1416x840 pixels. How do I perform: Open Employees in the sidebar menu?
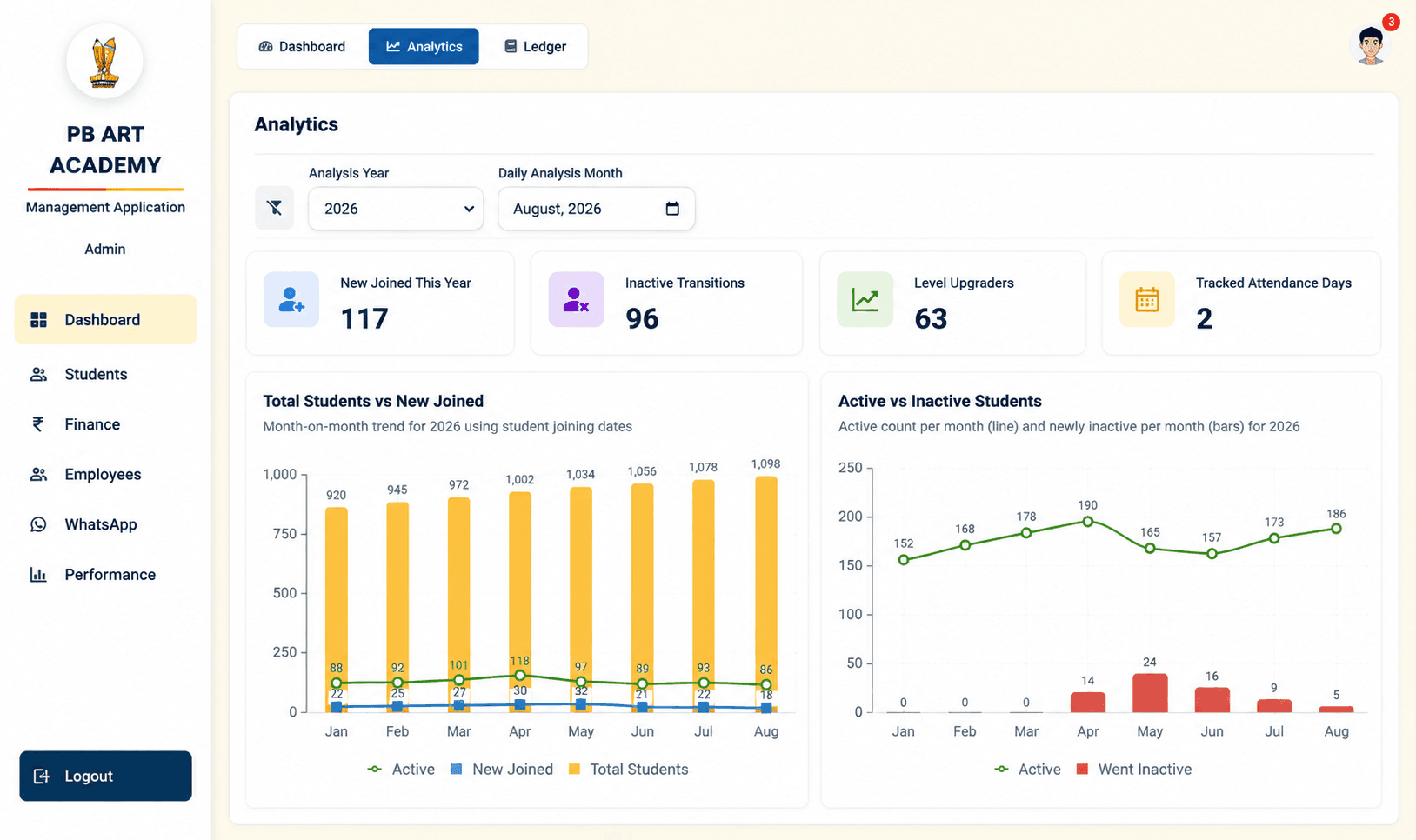tap(105, 475)
